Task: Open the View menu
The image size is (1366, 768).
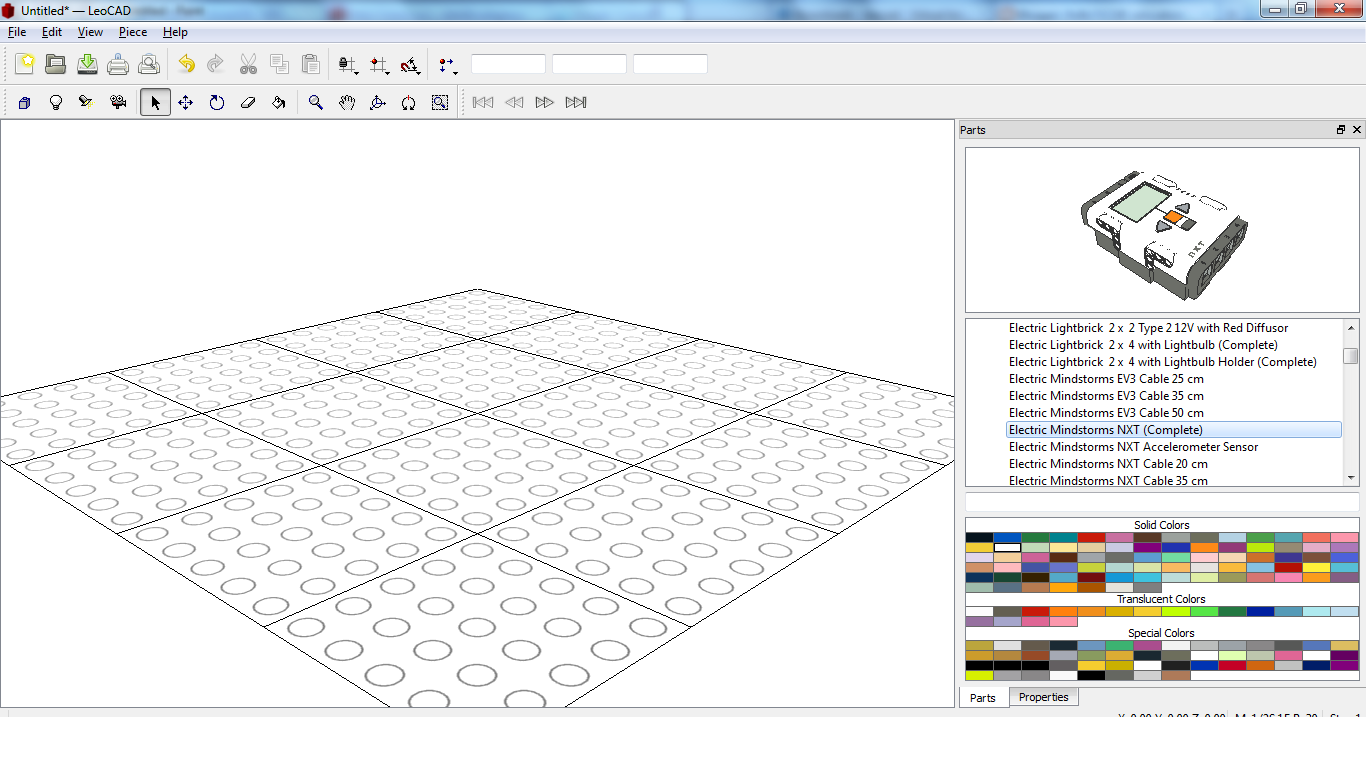Action: coord(90,32)
